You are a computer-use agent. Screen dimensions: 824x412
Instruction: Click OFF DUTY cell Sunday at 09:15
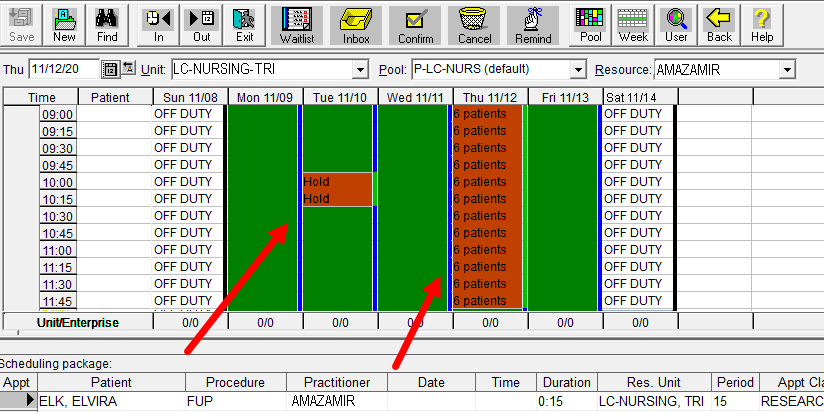click(188, 130)
